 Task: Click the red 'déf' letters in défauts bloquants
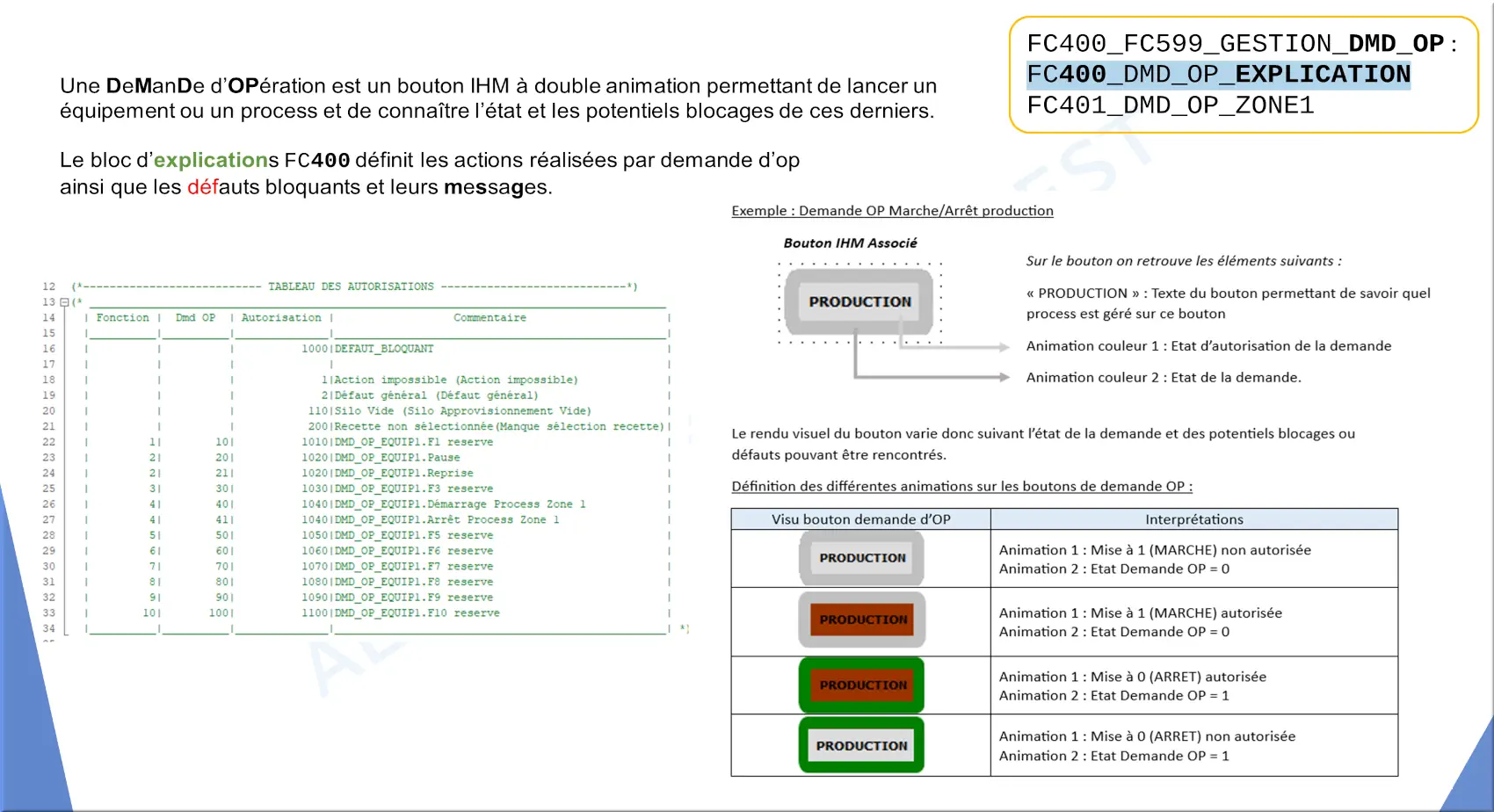pyautogui.click(x=203, y=187)
